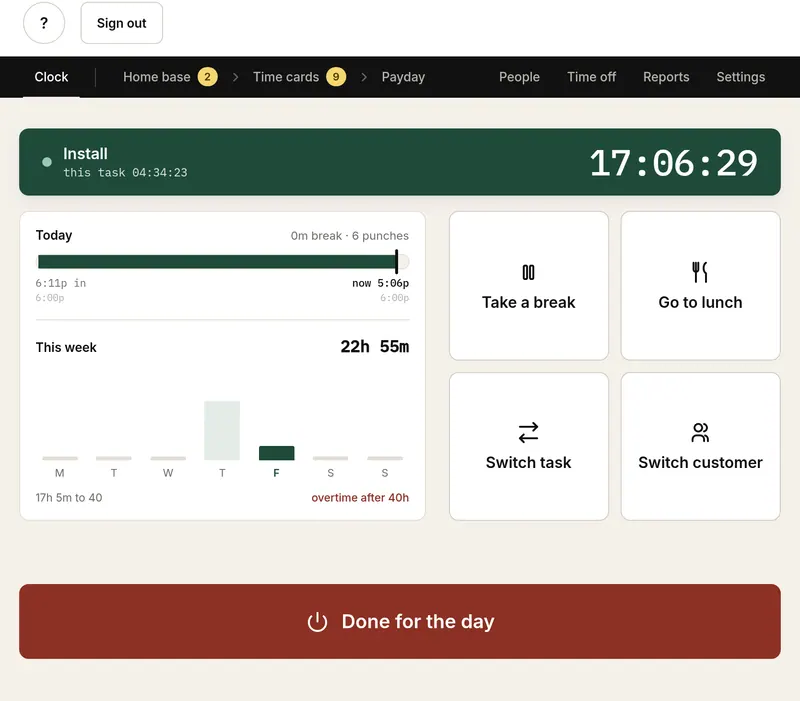Image resolution: width=800 pixels, height=701 pixels.
Task: Click the swap arrows Switch task icon
Action: coord(528,433)
